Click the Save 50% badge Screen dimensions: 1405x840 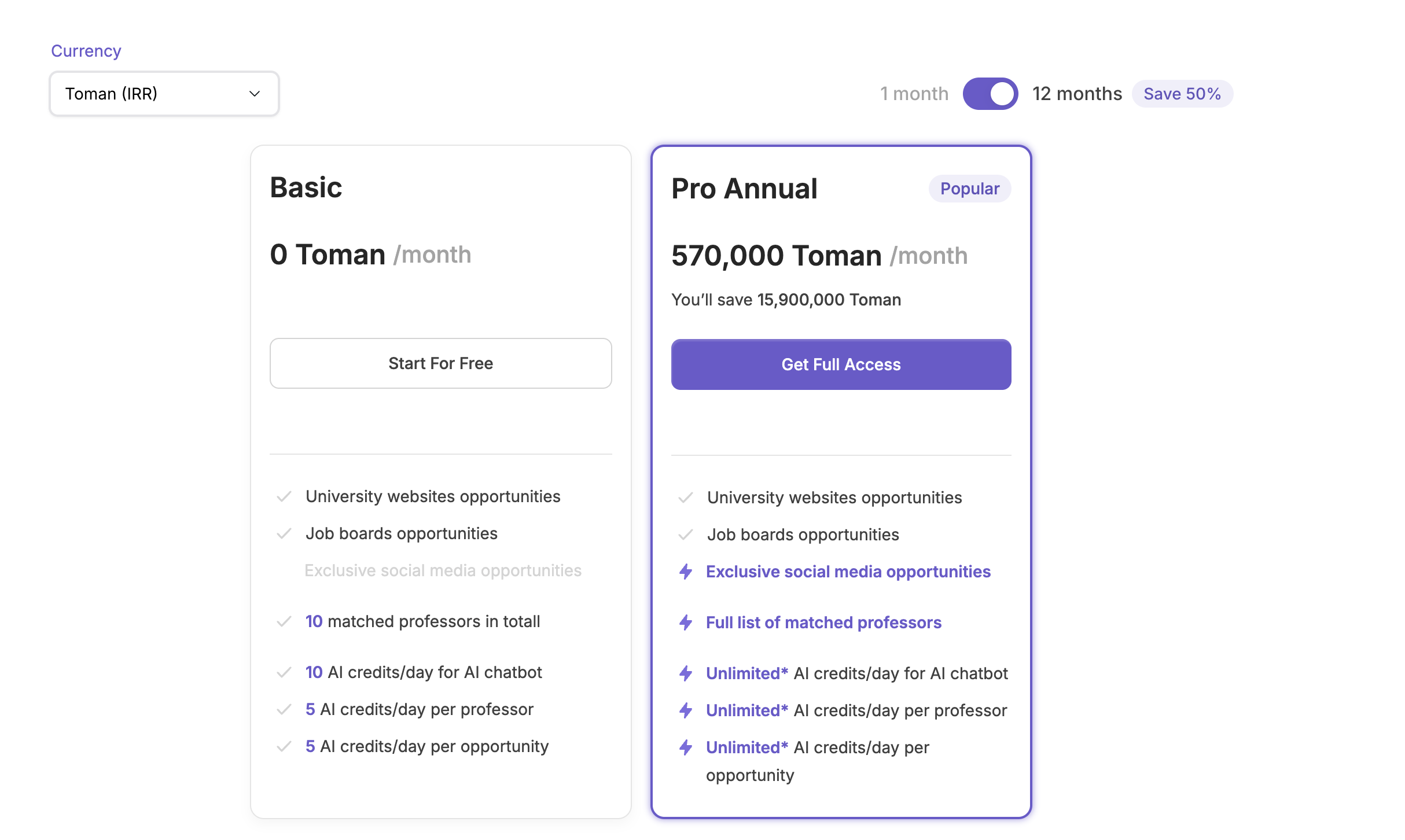point(1182,94)
